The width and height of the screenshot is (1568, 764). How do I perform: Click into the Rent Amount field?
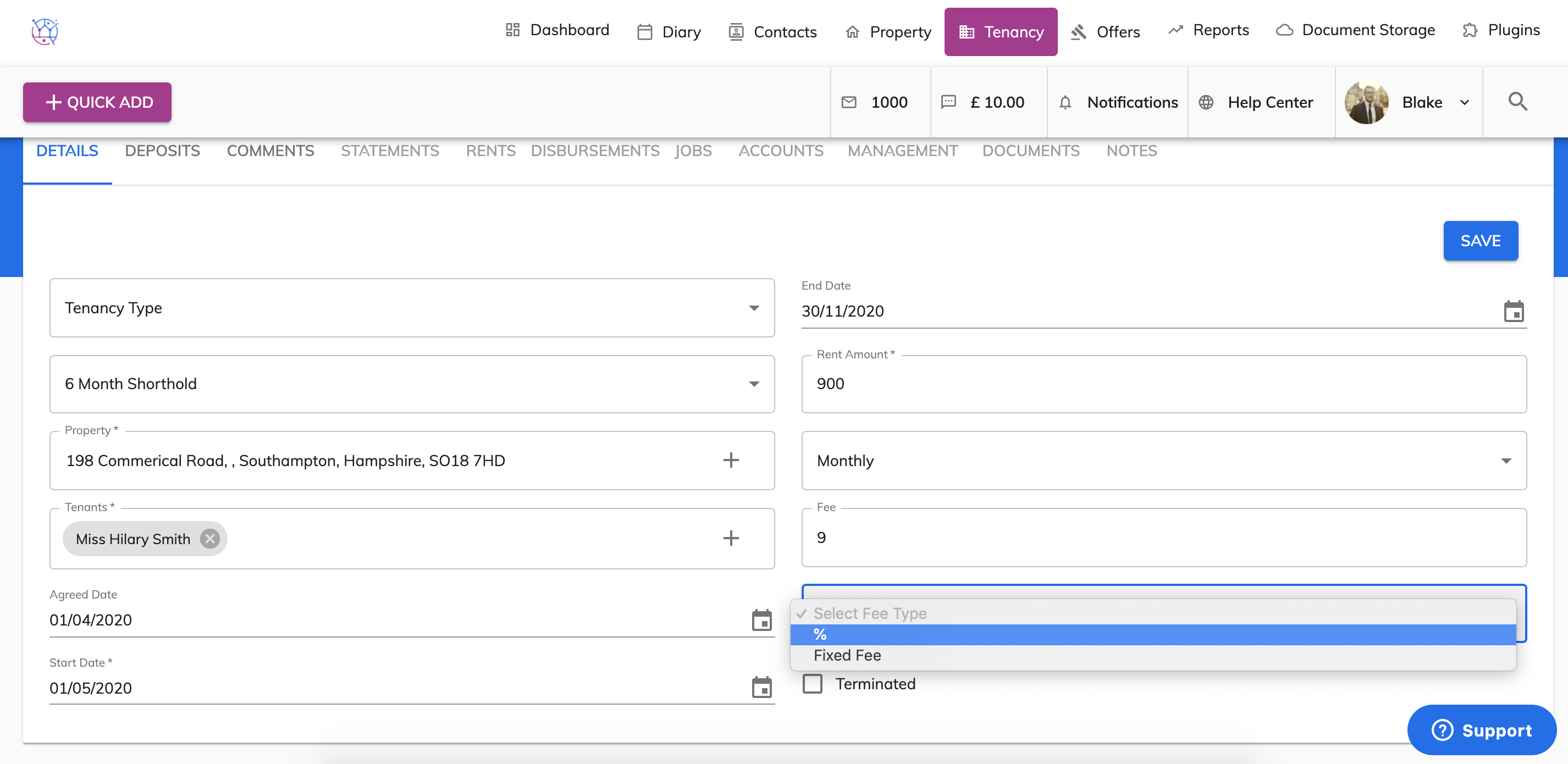point(1163,384)
